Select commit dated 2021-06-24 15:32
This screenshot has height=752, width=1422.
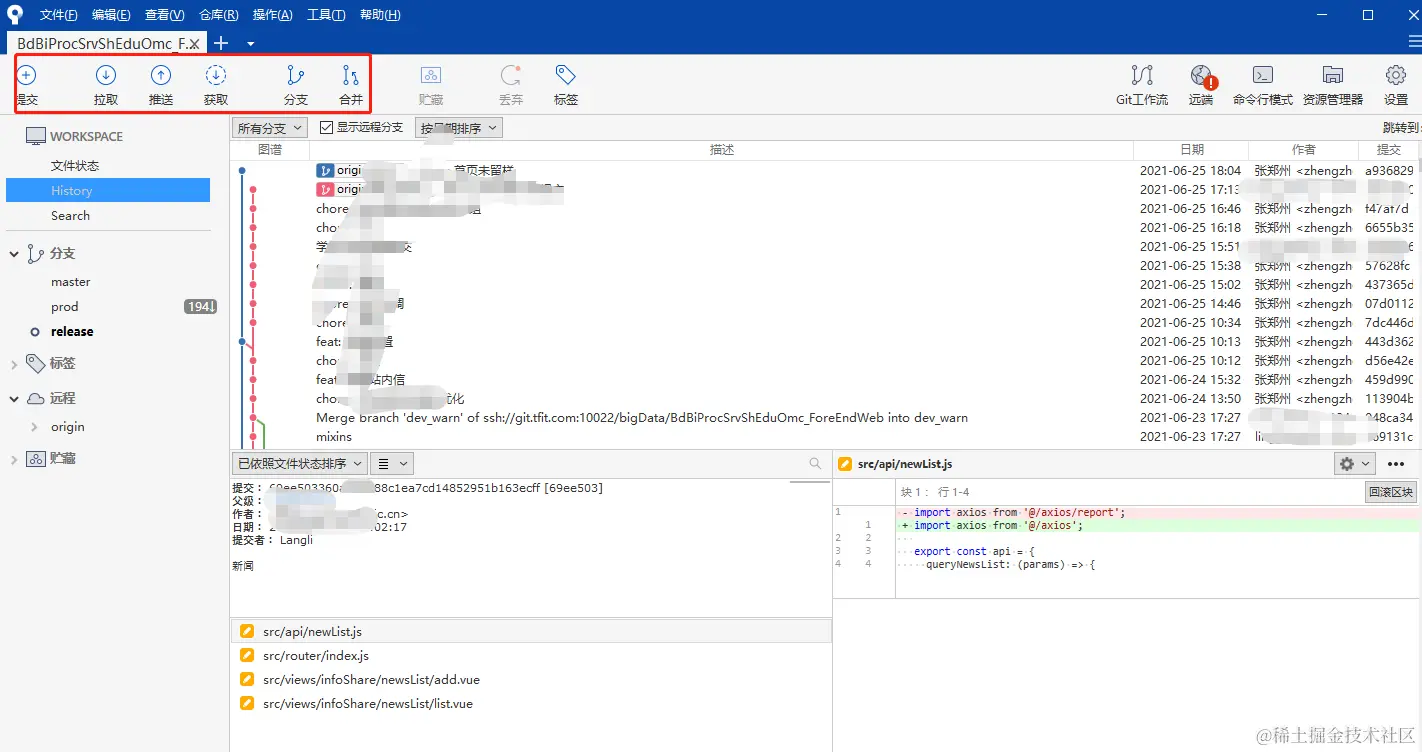(826, 380)
